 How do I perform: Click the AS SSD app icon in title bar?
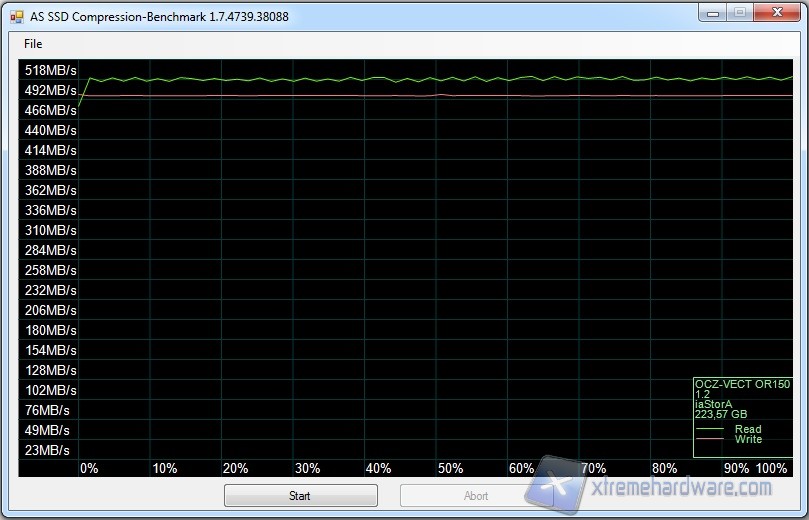pos(16,16)
